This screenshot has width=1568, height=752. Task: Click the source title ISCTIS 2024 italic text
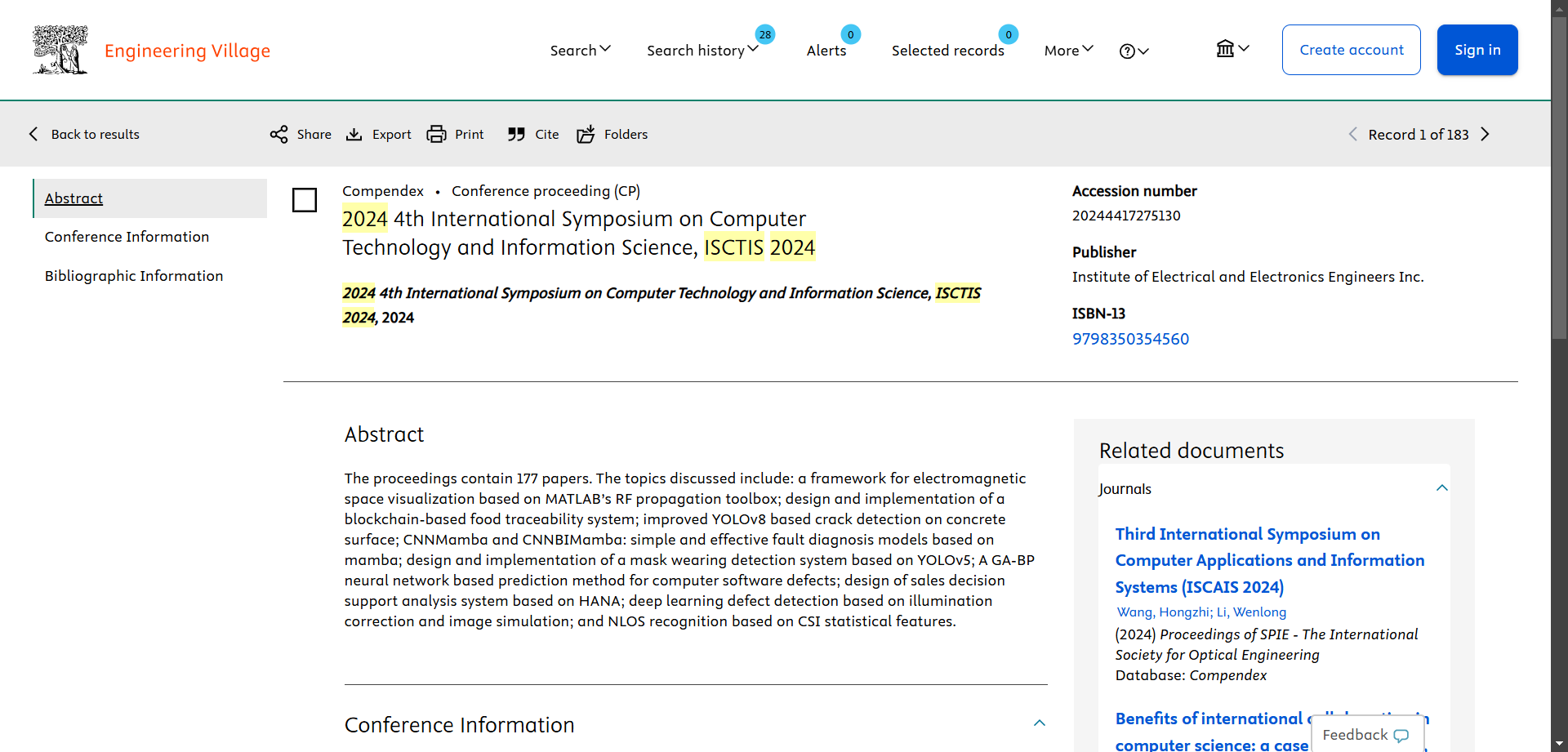tap(661, 305)
